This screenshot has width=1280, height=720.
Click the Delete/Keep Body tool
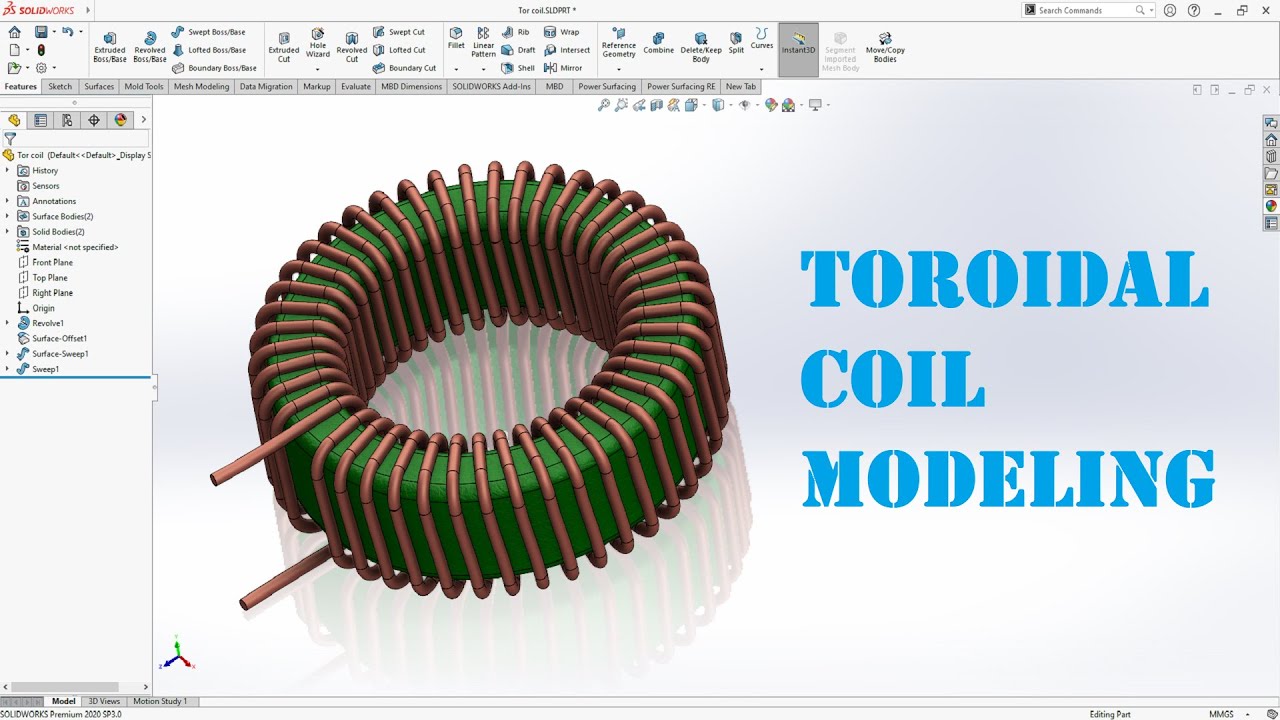701,47
